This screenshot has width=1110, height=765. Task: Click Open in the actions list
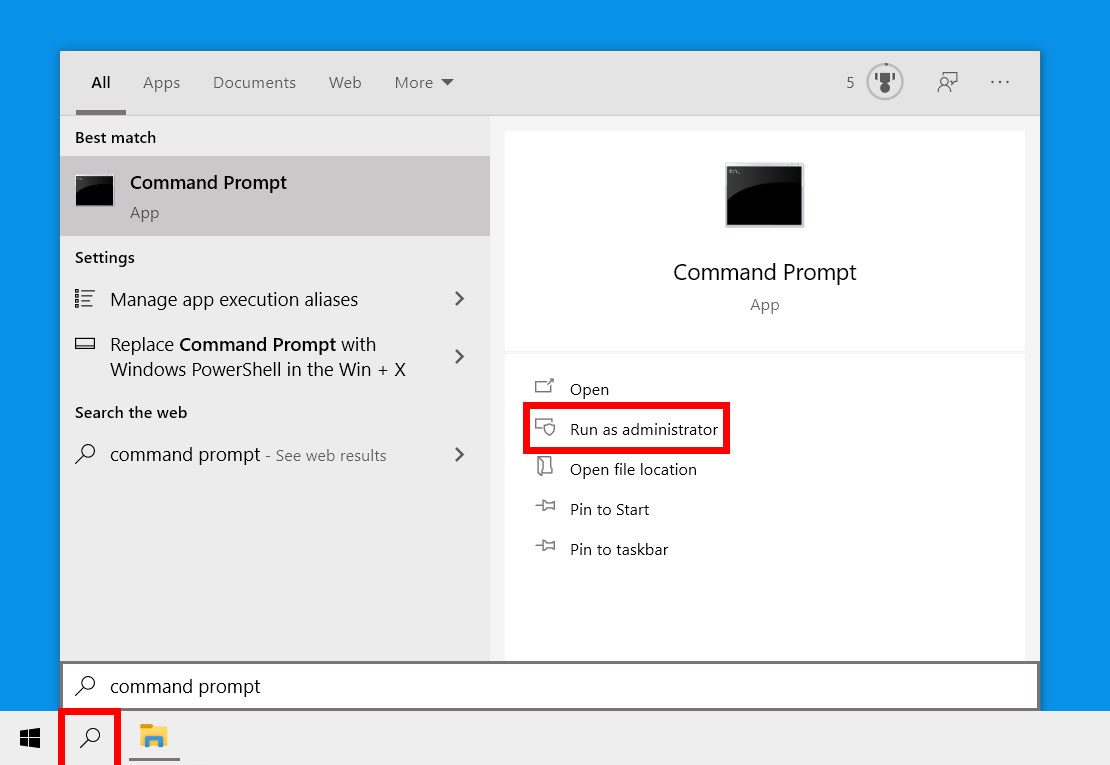click(589, 389)
